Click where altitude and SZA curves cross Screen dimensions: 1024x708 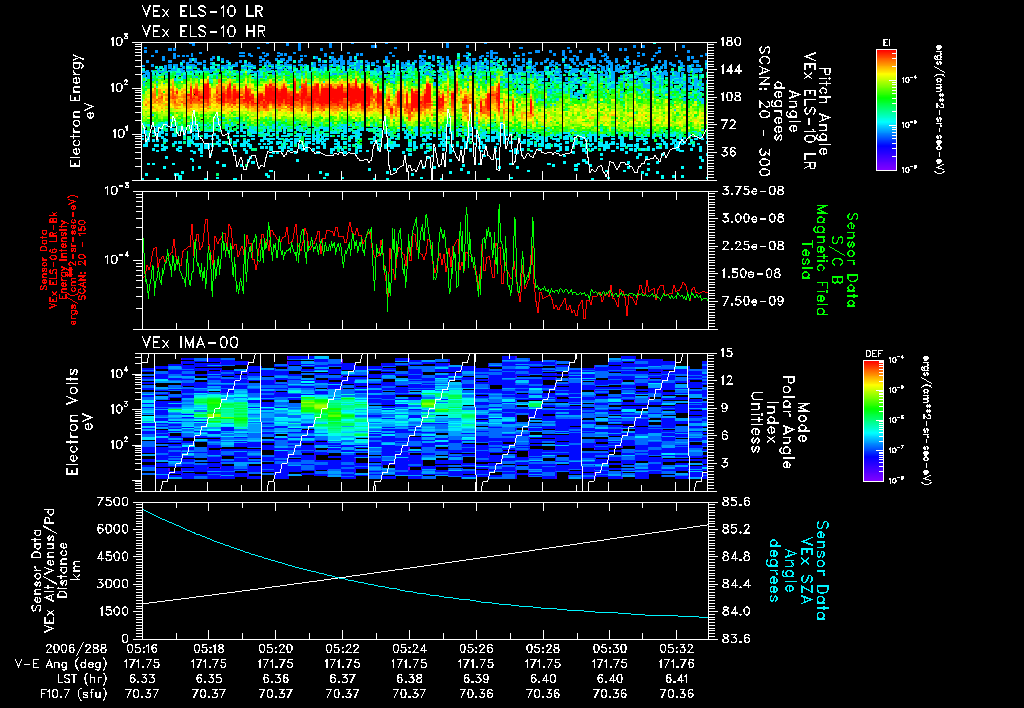coord(341,577)
